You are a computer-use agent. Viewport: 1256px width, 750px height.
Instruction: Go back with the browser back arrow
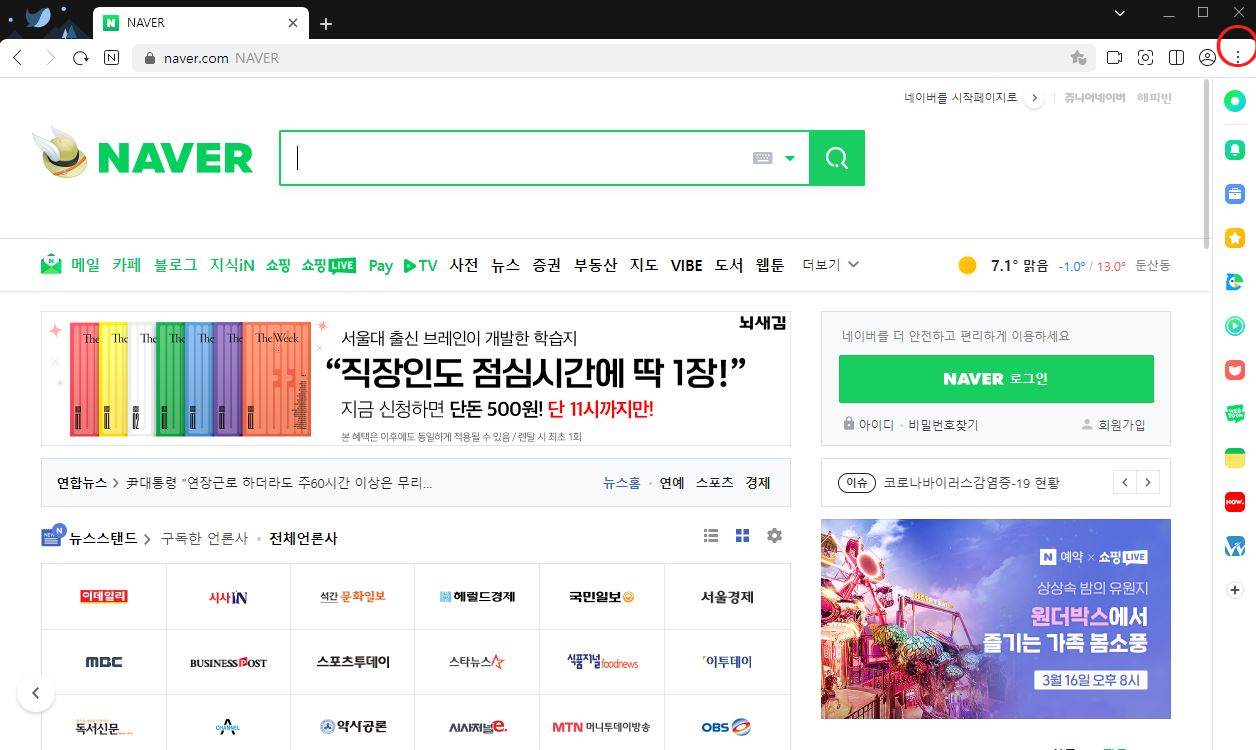[x=17, y=58]
